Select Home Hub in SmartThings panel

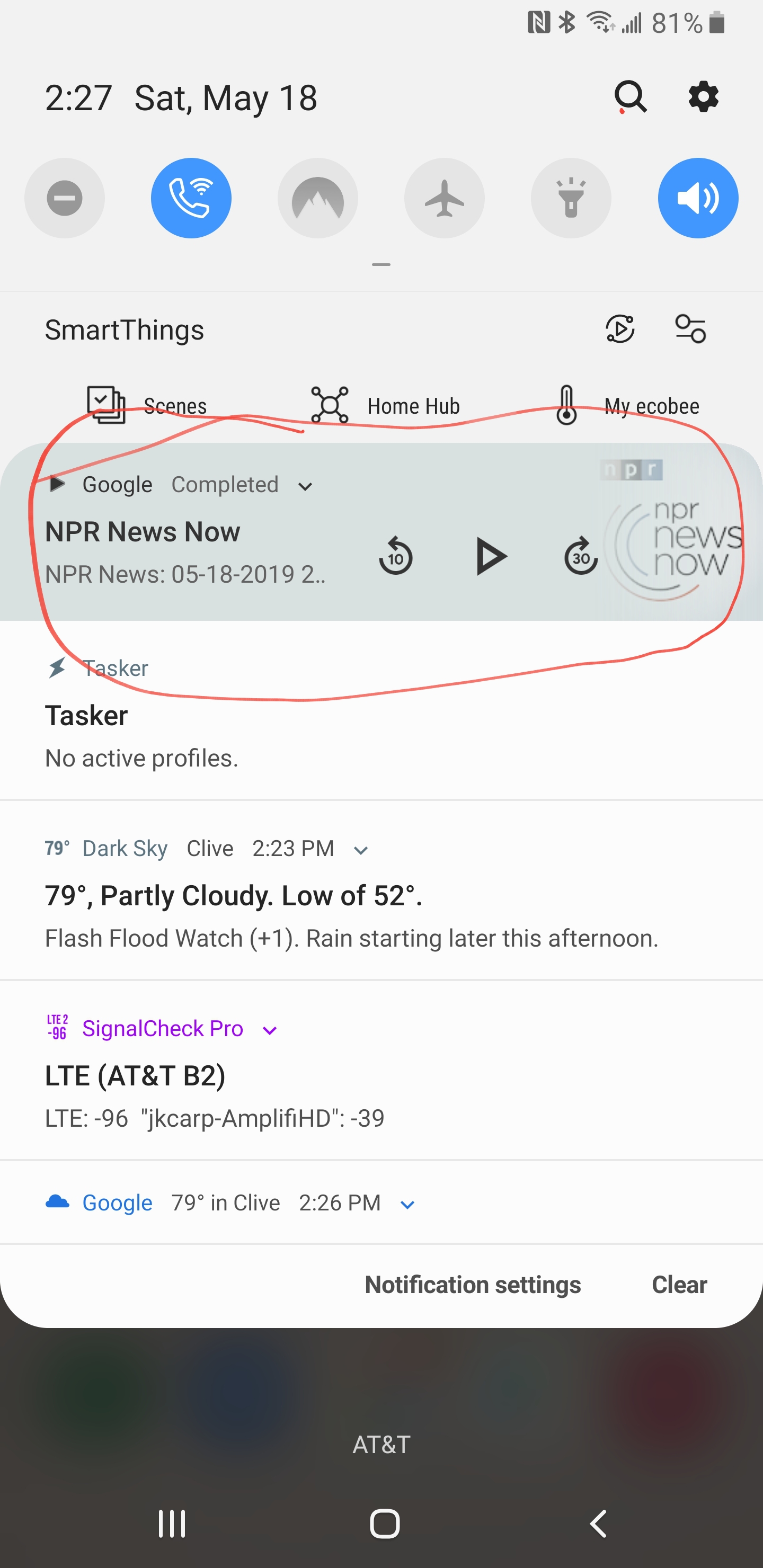(x=385, y=405)
